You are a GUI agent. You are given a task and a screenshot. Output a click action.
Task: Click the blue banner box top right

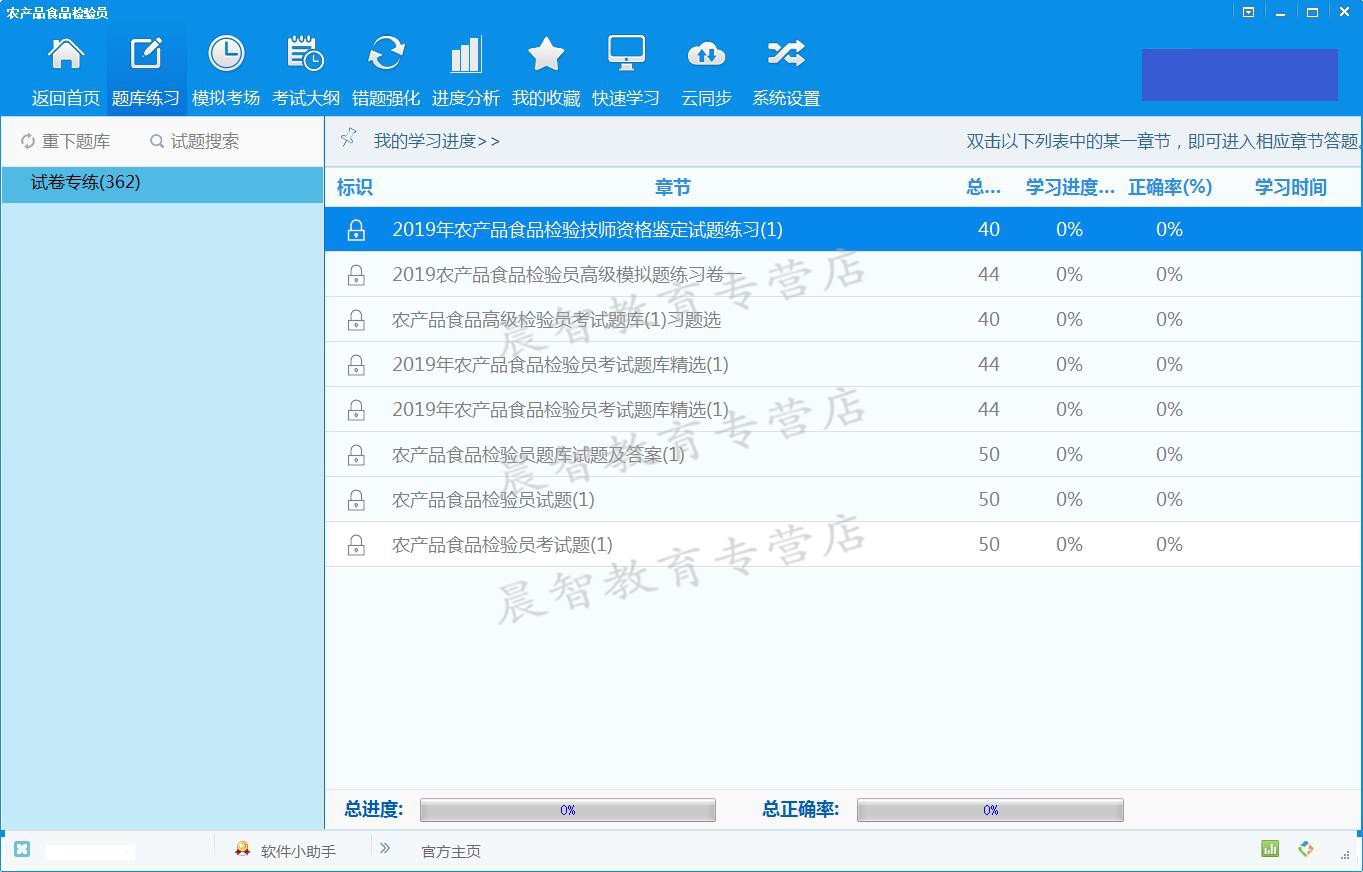(1240, 75)
